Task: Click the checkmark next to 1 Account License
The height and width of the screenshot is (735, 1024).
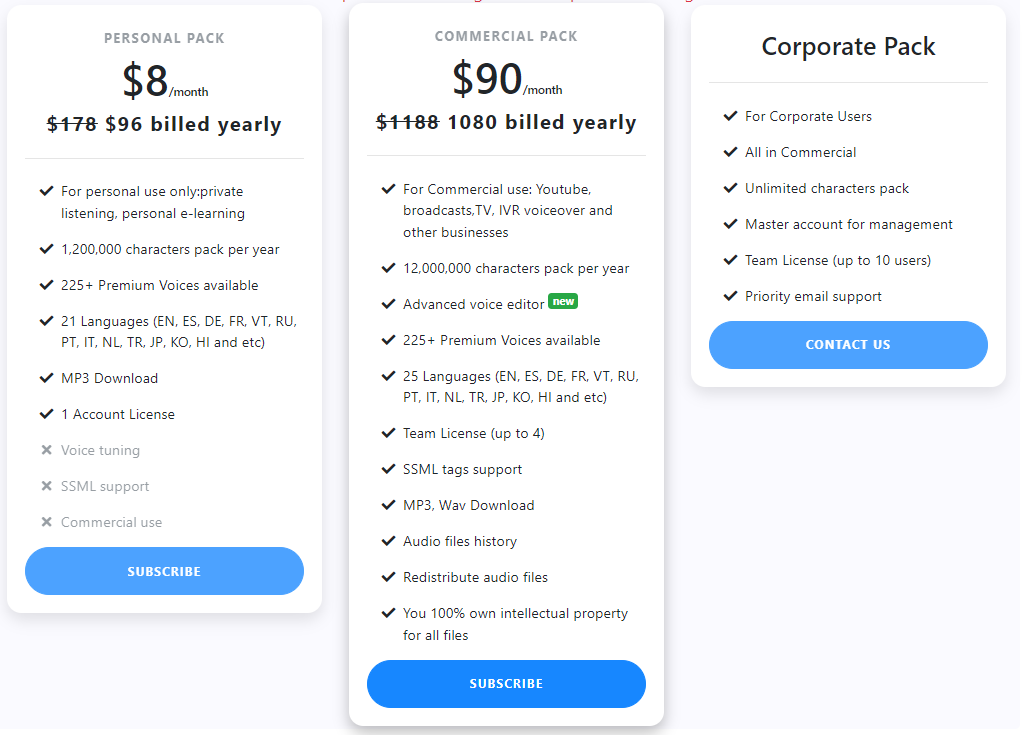Action: tap(46, 414)
